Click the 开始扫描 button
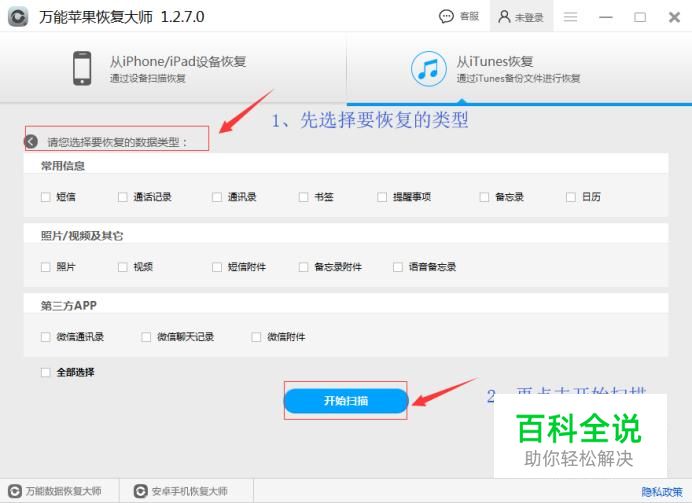692x503 pixels. [x=346, y=401]
